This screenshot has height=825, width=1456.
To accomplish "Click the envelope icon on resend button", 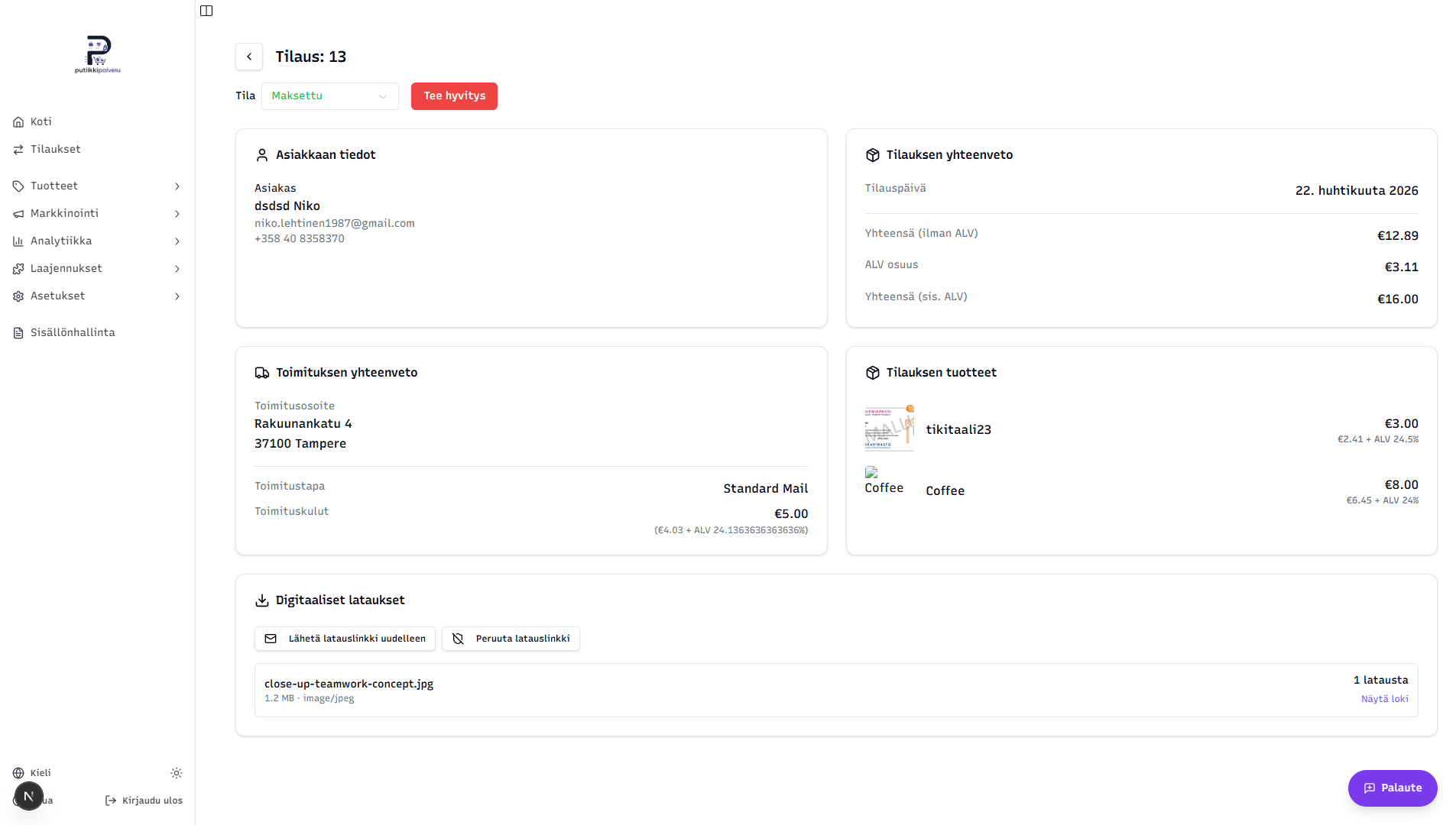I will click(x=271, y=639).
